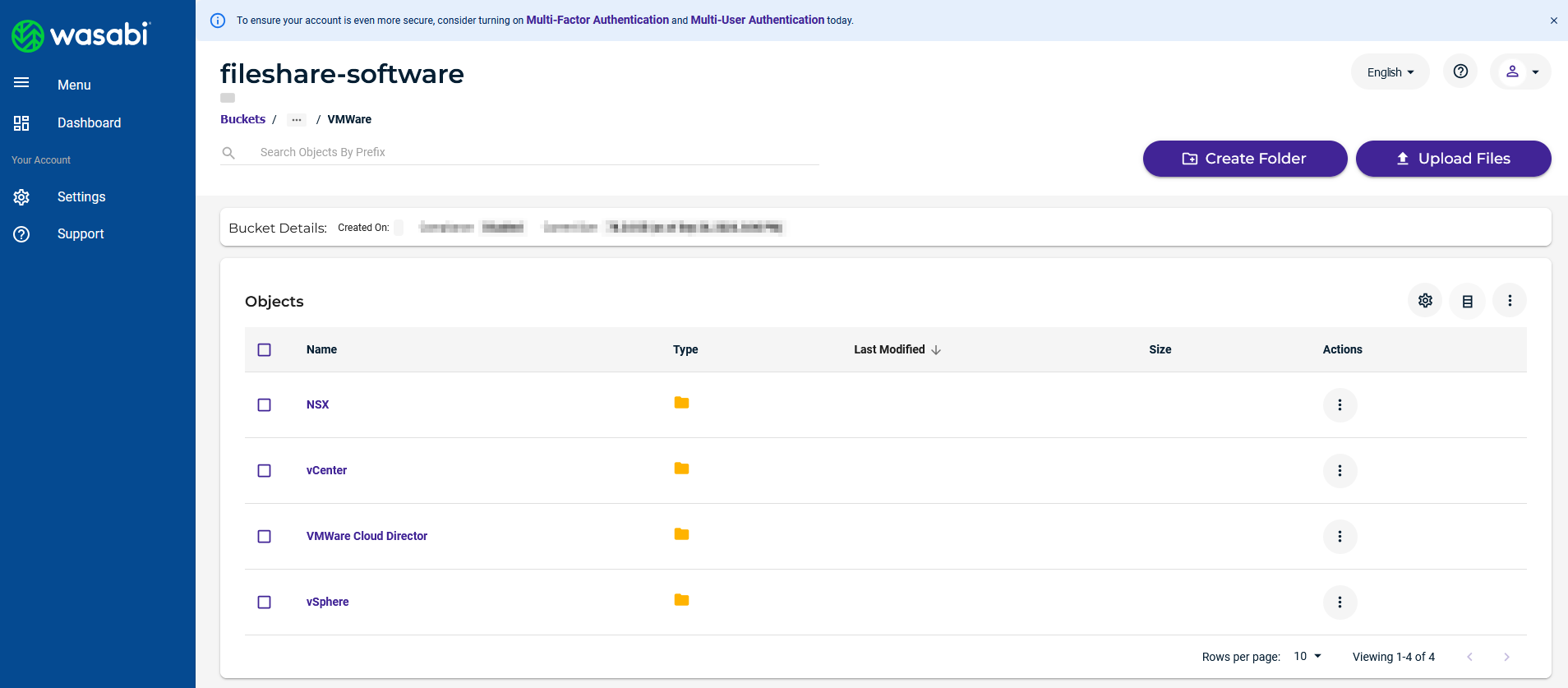This screenshot has width=1568, height=688.
Task: Click the Type column header
Action: (x=685, y=349)
